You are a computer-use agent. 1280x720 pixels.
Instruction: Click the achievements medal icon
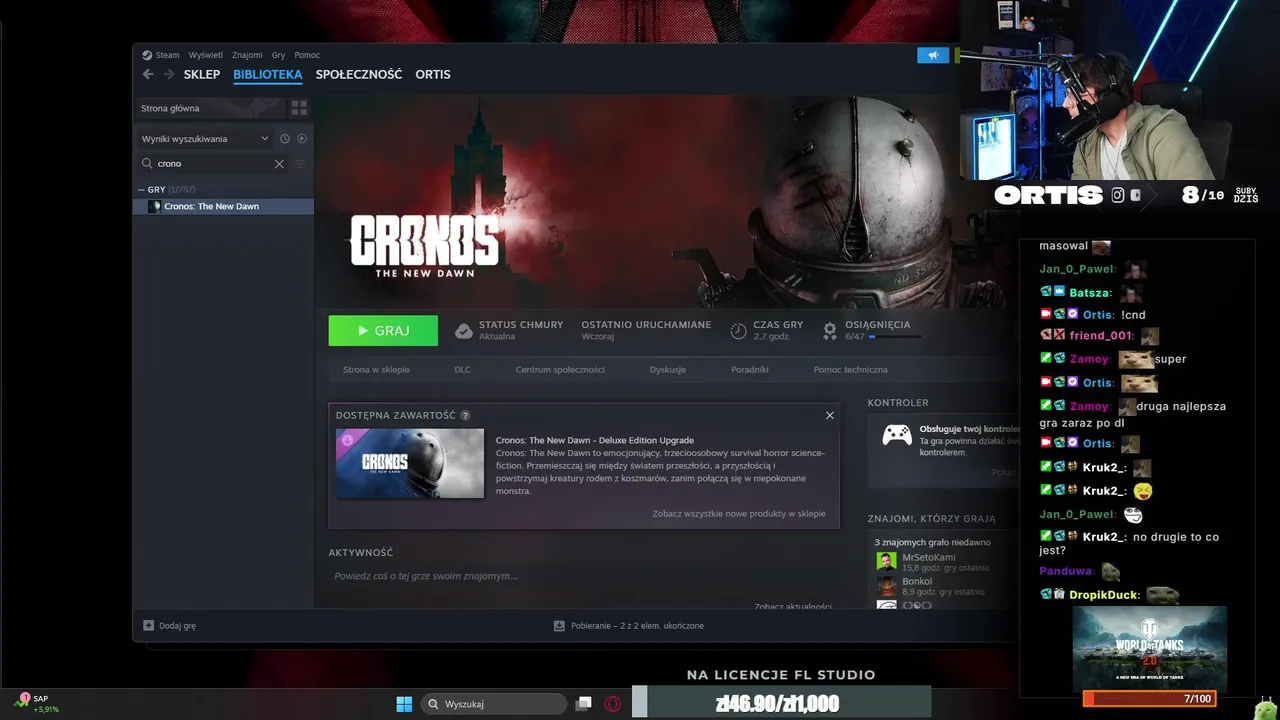click(x=830, y=331)
